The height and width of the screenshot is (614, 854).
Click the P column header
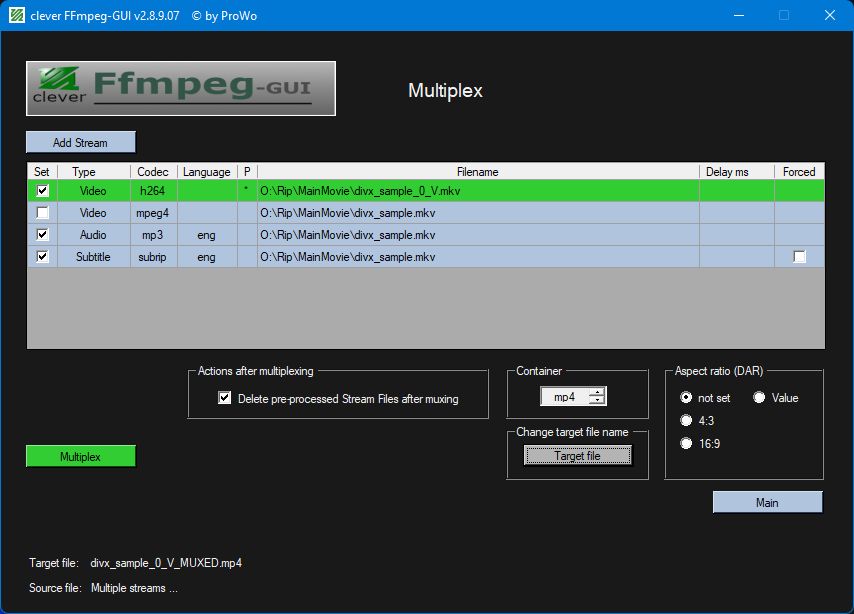pyautogui.click(x=247, y=172)
